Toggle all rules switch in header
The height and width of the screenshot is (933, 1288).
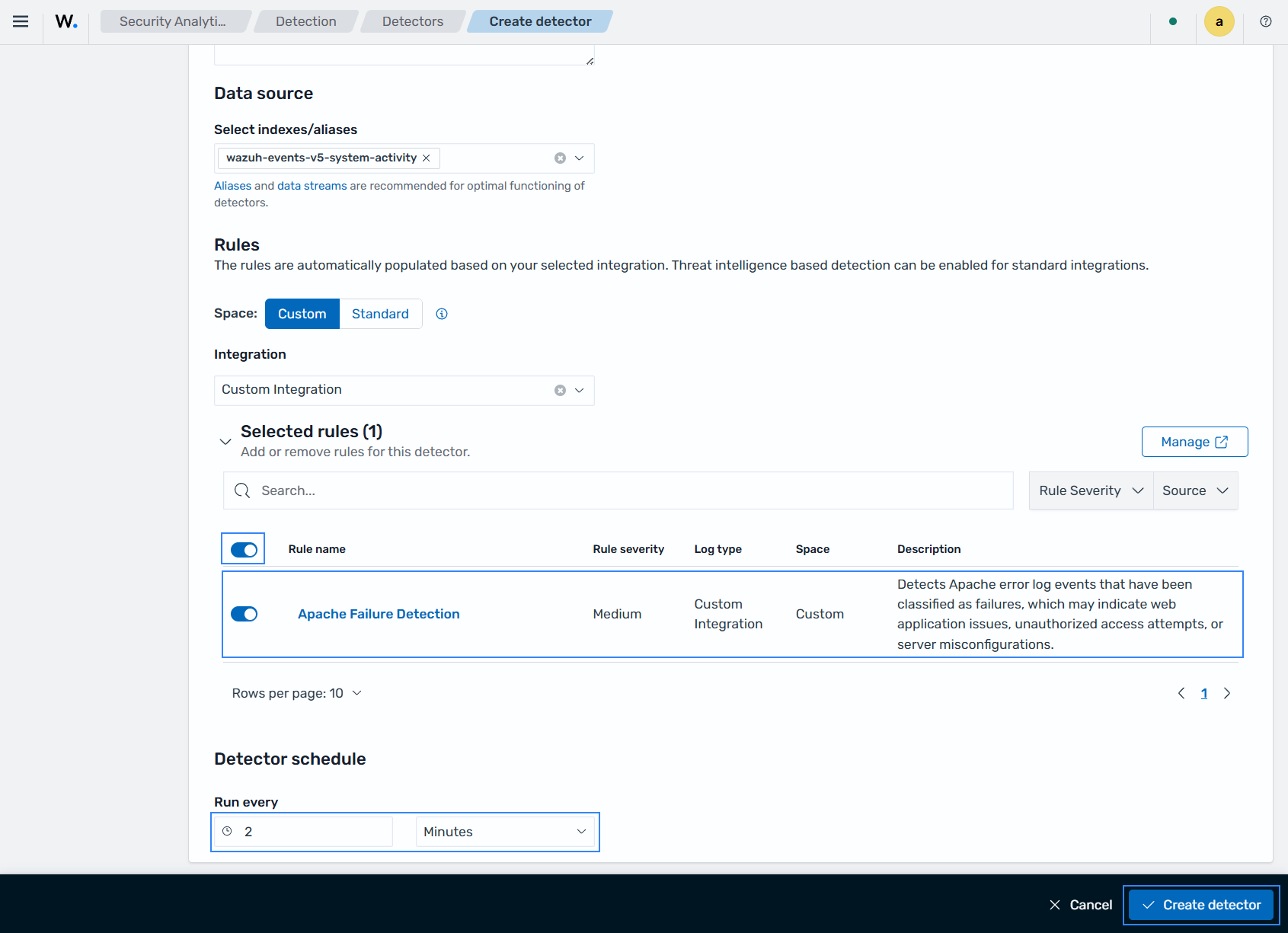point(244,550)
